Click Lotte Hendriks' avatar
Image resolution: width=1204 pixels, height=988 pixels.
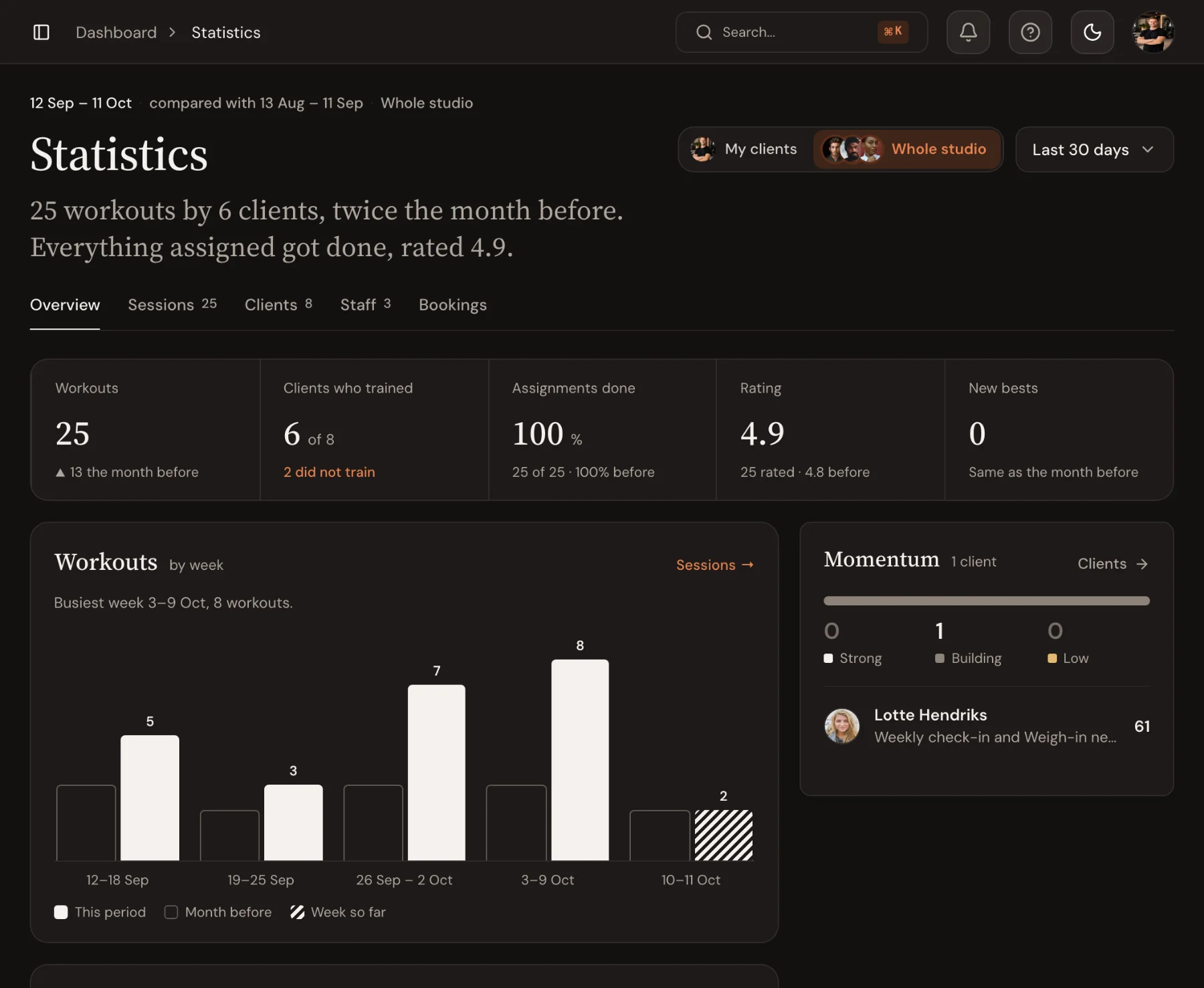842,726
